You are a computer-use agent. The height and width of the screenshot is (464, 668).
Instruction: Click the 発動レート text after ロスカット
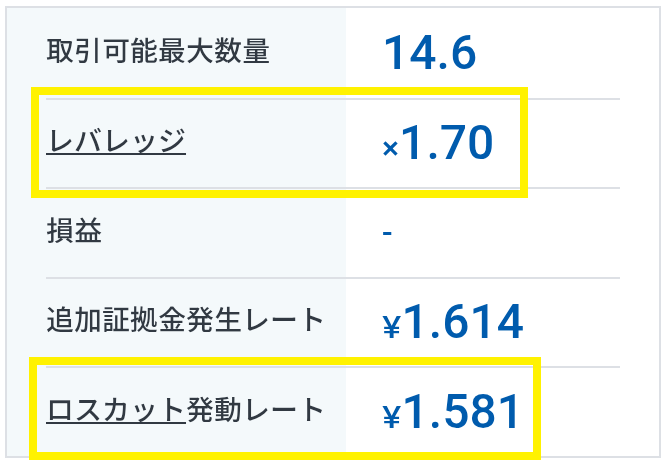[x=255, y=410]
